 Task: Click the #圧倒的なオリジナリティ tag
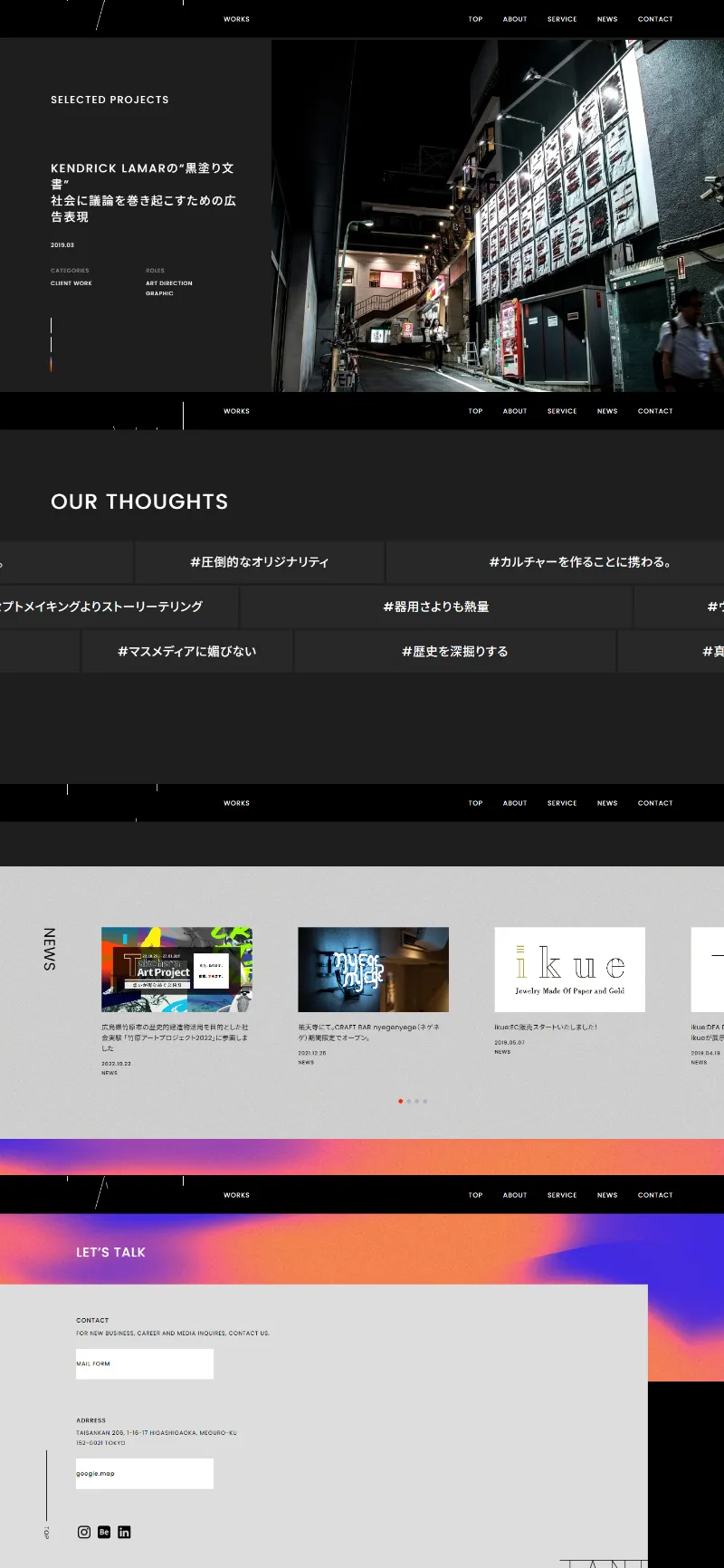[259, 562]
